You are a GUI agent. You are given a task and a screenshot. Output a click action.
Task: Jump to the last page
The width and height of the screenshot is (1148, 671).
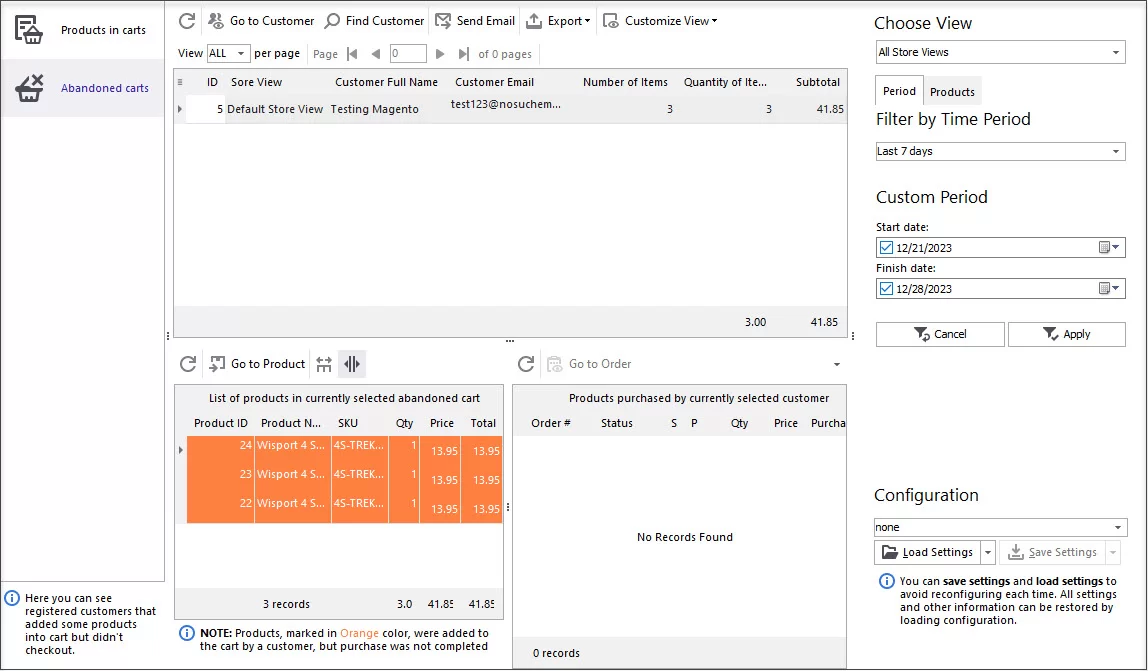click(x=463, y=53)
